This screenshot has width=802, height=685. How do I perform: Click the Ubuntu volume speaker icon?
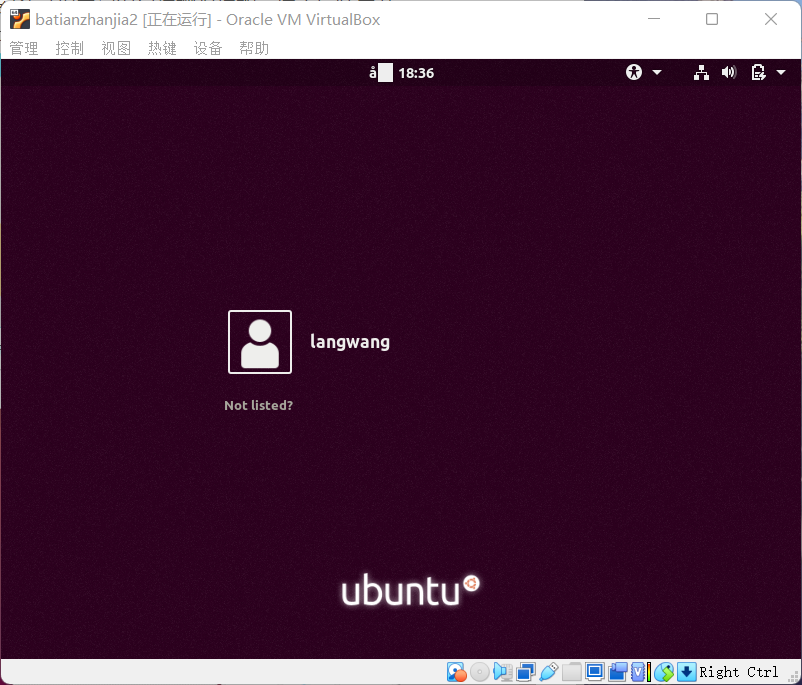pos(729,73)
